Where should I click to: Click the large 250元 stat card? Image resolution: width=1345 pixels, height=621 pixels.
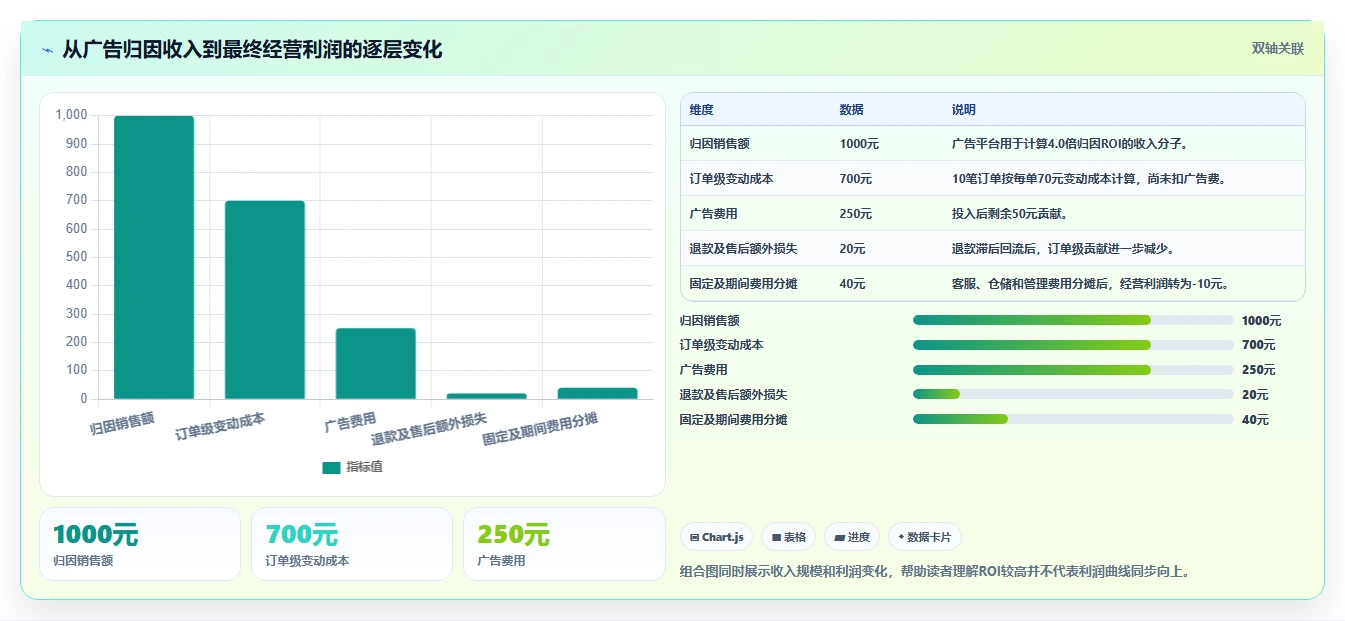coord(564,544)
